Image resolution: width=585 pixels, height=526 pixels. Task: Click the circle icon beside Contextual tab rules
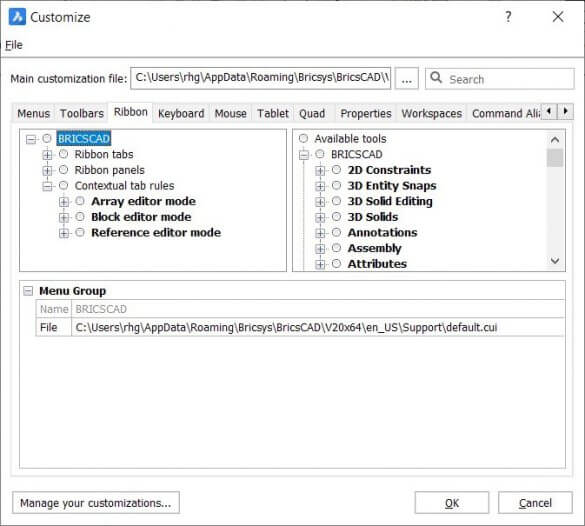pyautogui.click(x=63, y=185)
